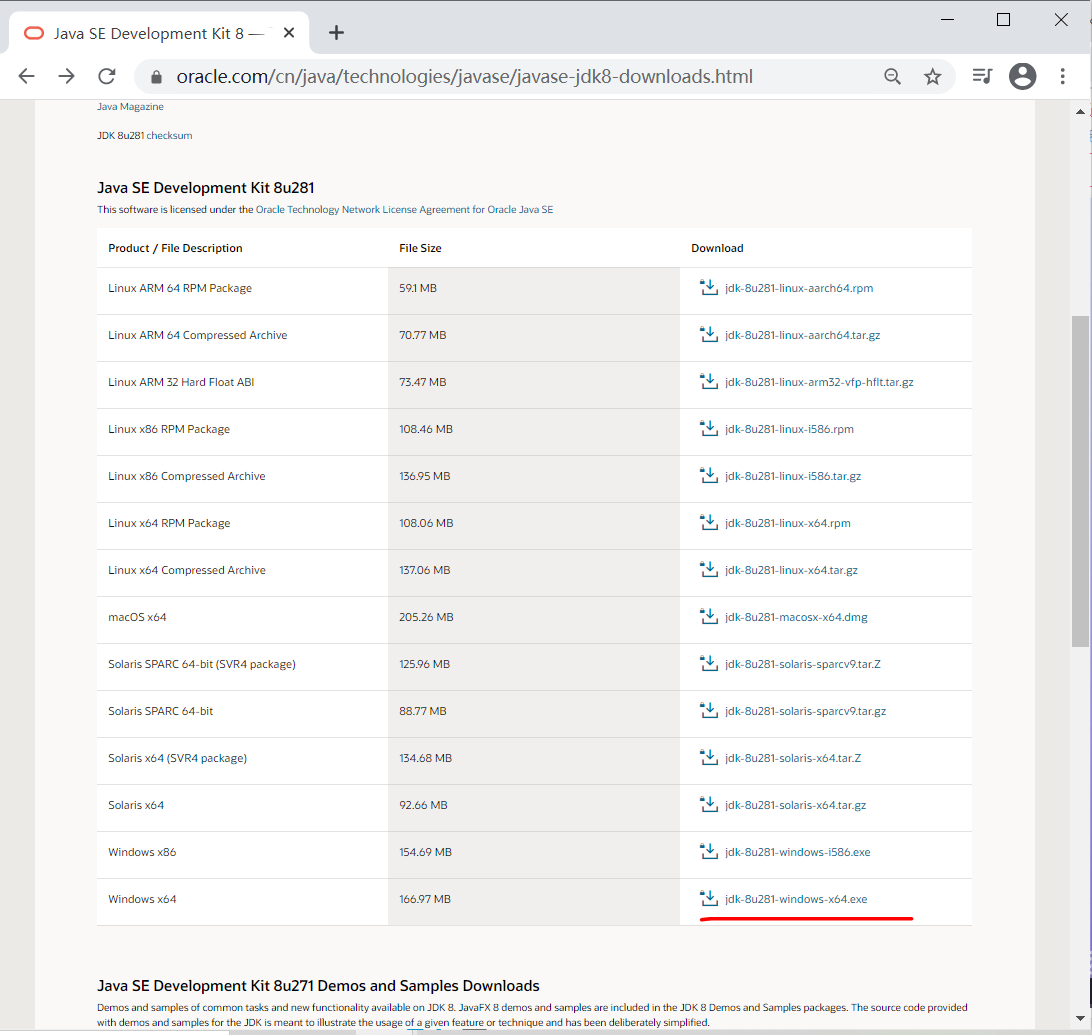The image size is (1092, 1035).
Task: Select the Java SE Development Kit 8 tab
Action: pos(150,33)
